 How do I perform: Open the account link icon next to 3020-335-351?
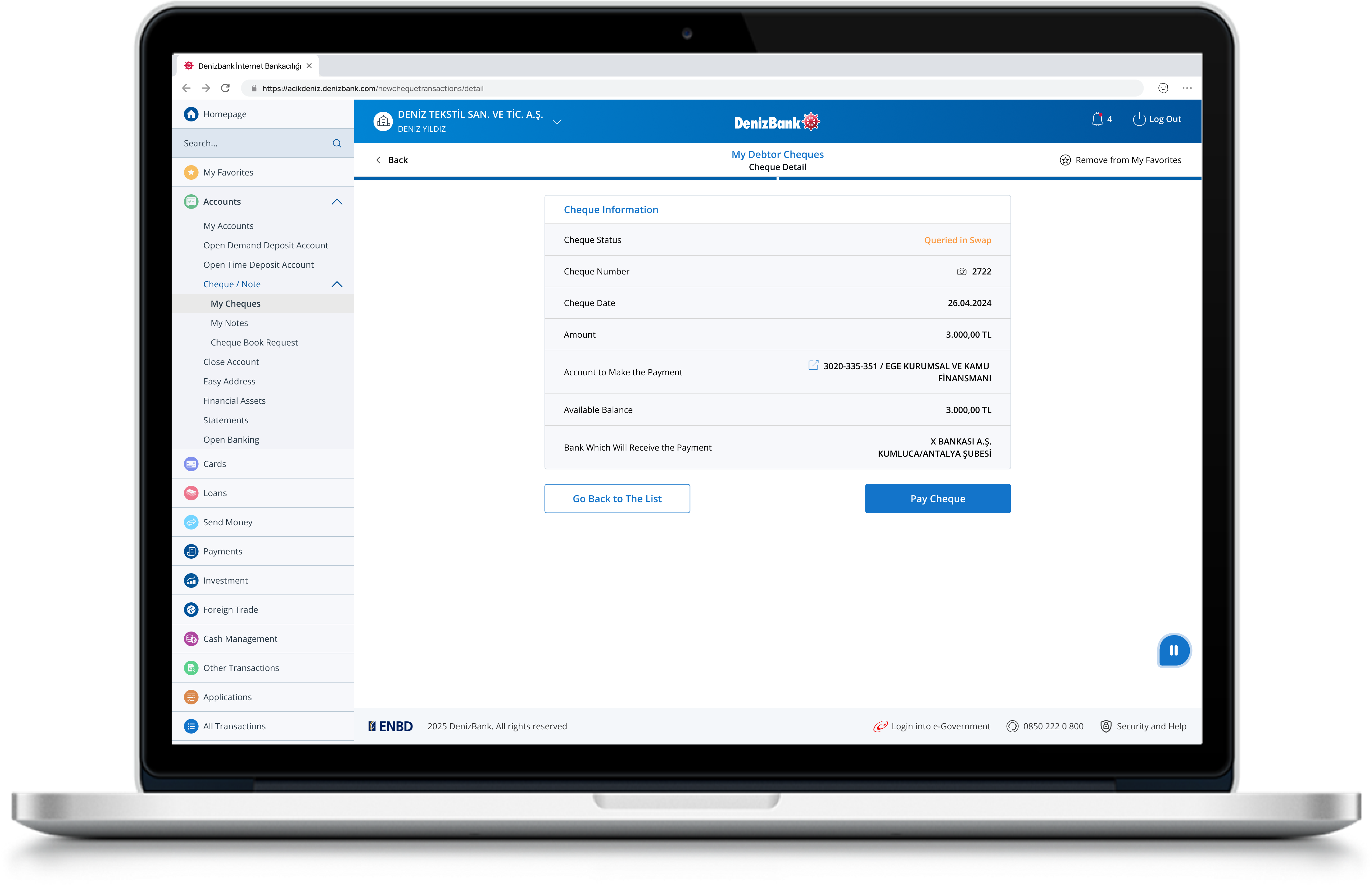(813, 365)
